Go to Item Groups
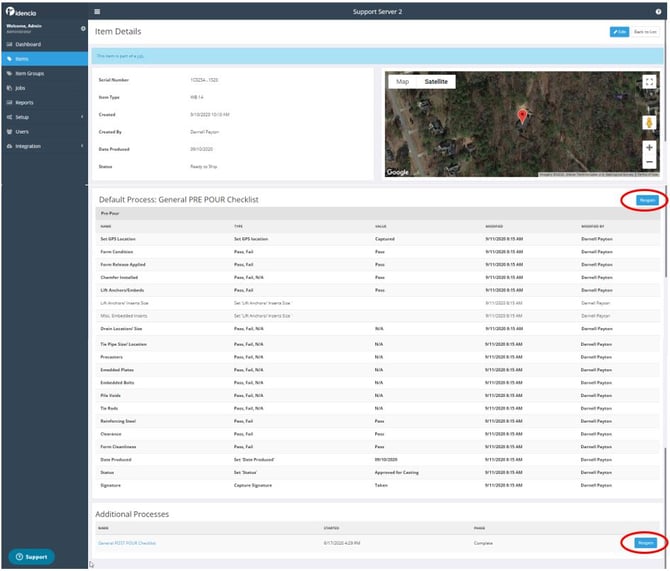The width and height of the screenshot is (670, 571). click(x=36, y=74)
